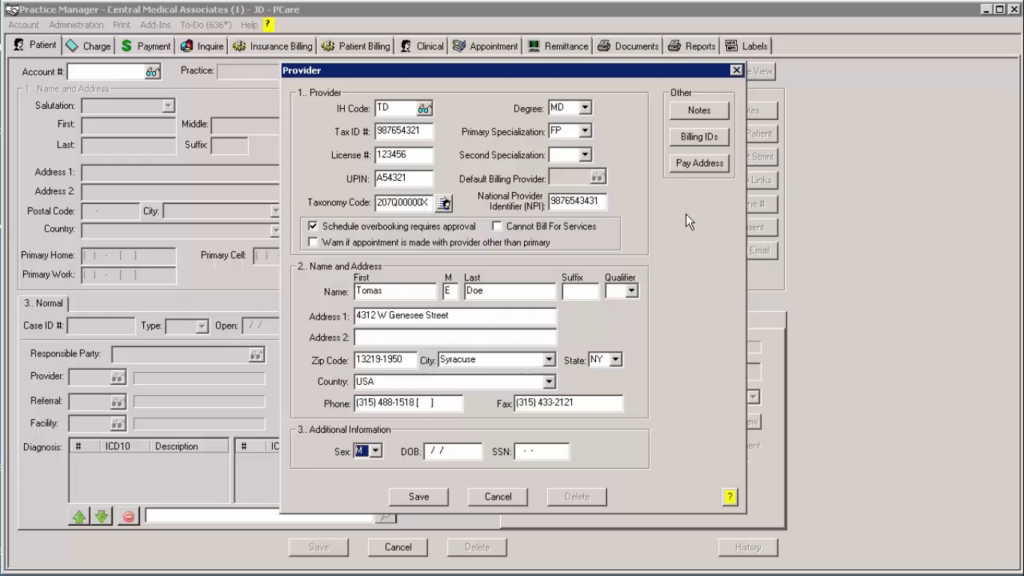The width and height of the screenshot is (1024, 576).
Task: Click Save in Provider dialog
Action: pyautogui.click(x=419, y=497)
